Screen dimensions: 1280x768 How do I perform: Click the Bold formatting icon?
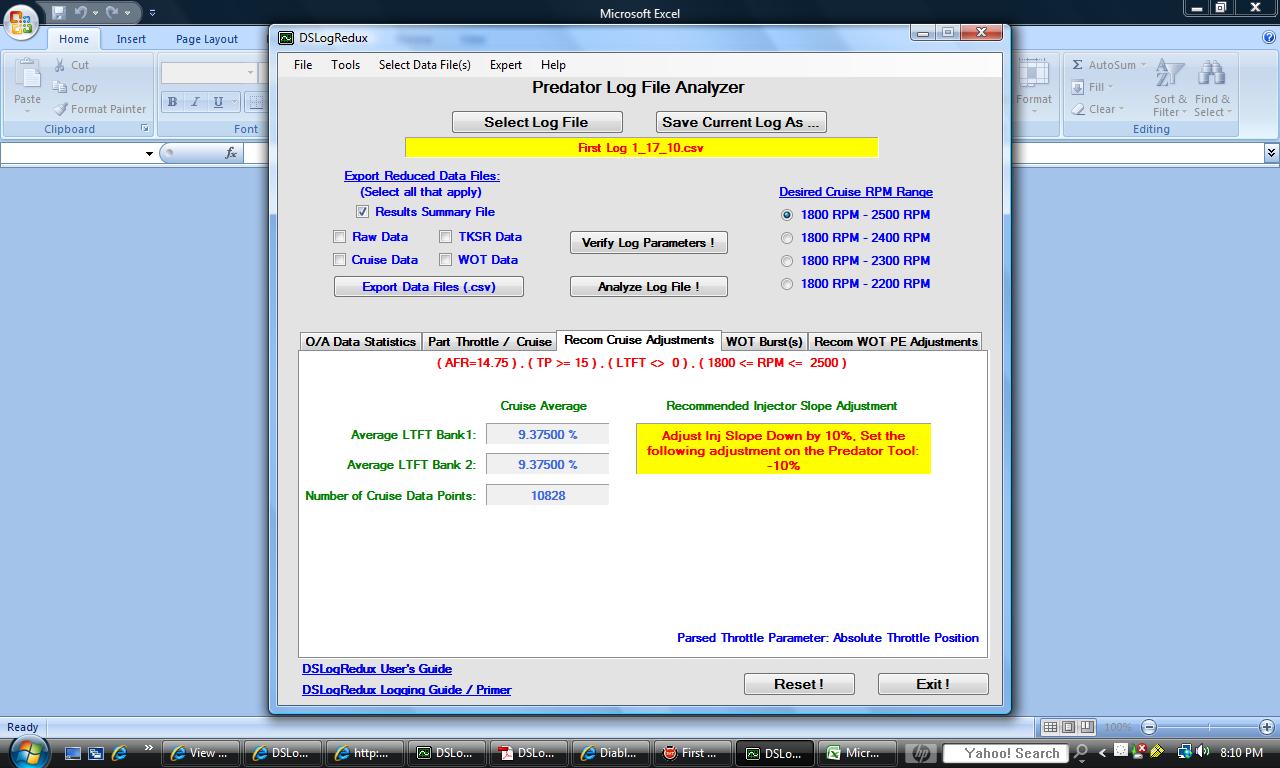pos(172,102)
